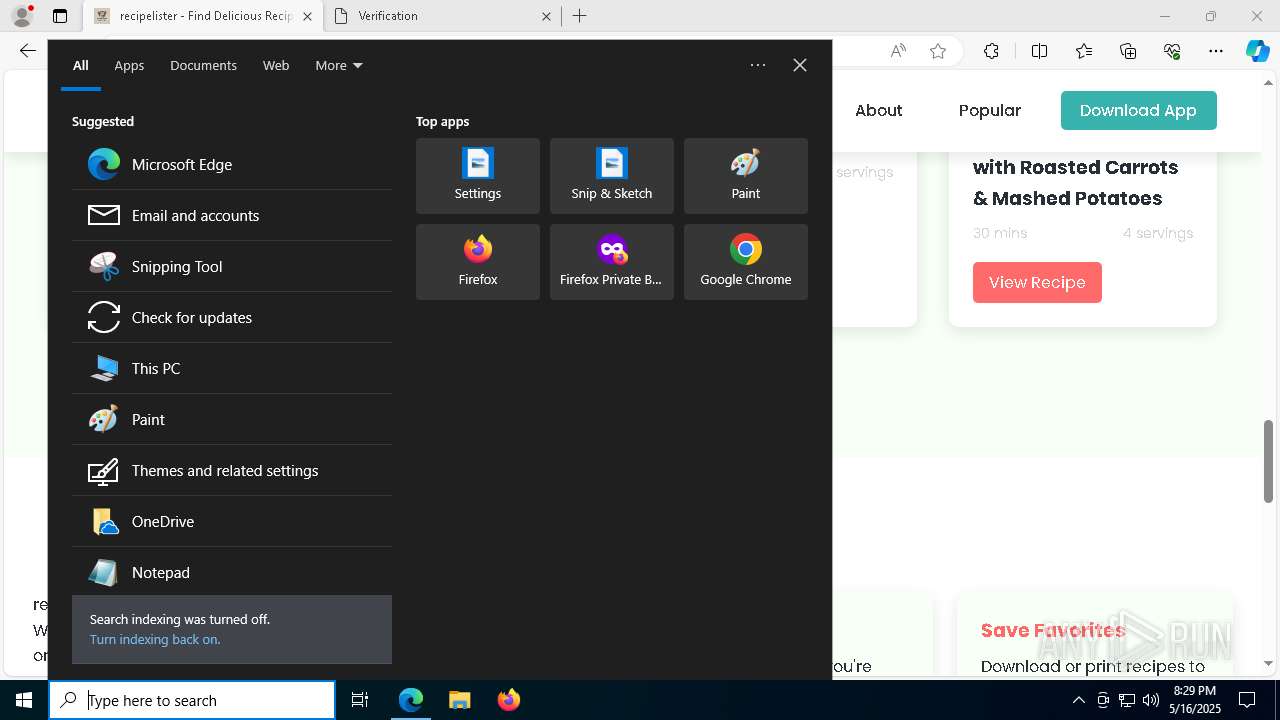Screen dimensions: 1280x720
Task: Expand the More filter dropdown
Action: tap(339, 65)
